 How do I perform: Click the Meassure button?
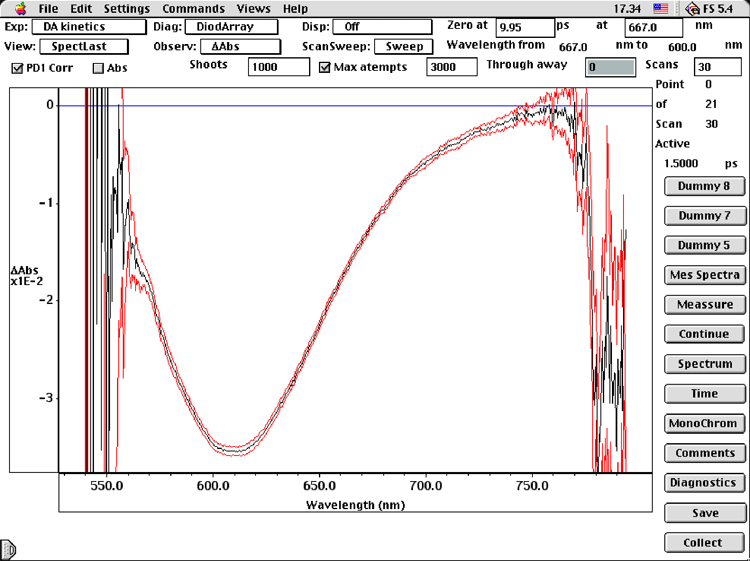(x=705, y=305)
